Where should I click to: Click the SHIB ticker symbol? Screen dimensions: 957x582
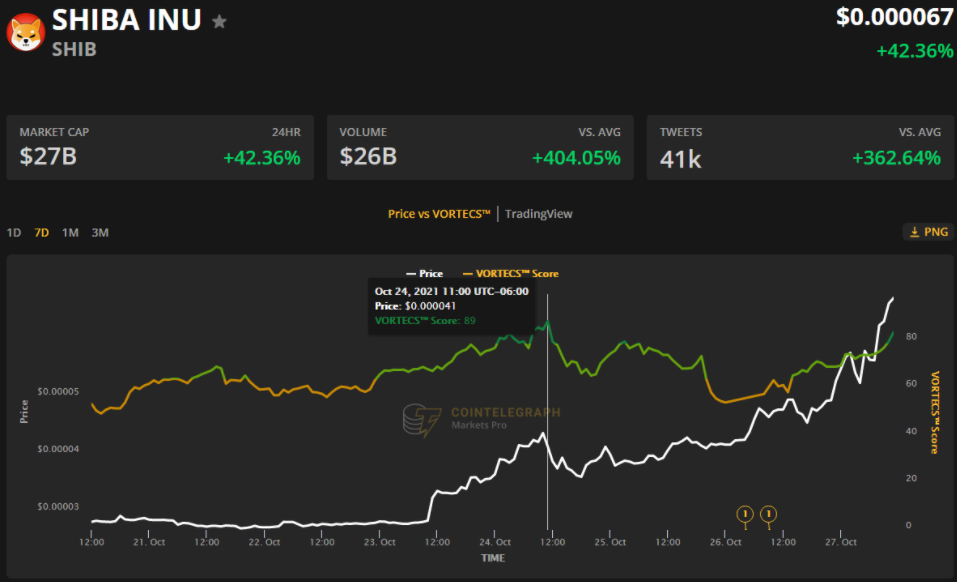tap(74, 48)
